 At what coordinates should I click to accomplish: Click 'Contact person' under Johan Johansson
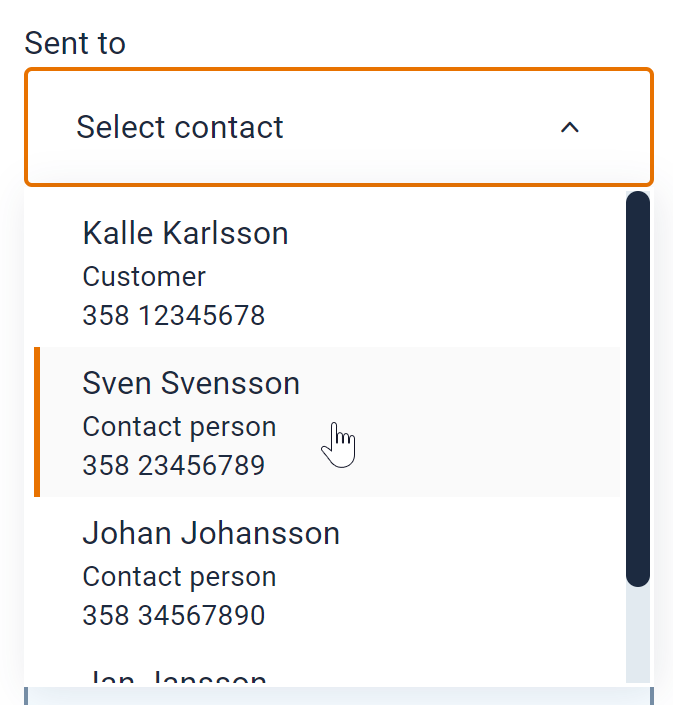tap(179, 577)
